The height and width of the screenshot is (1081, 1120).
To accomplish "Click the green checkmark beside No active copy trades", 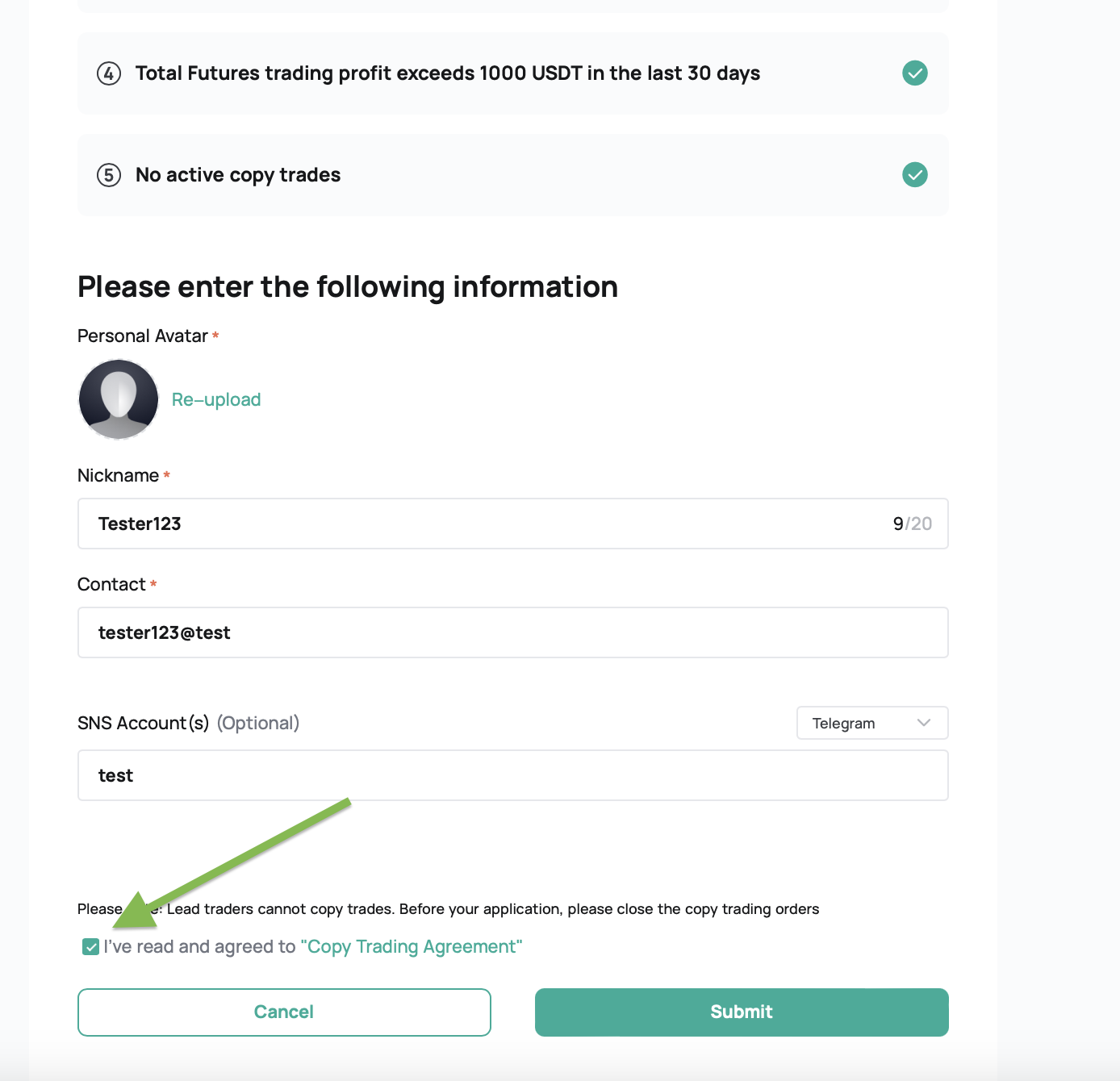I will coord(914,175).
